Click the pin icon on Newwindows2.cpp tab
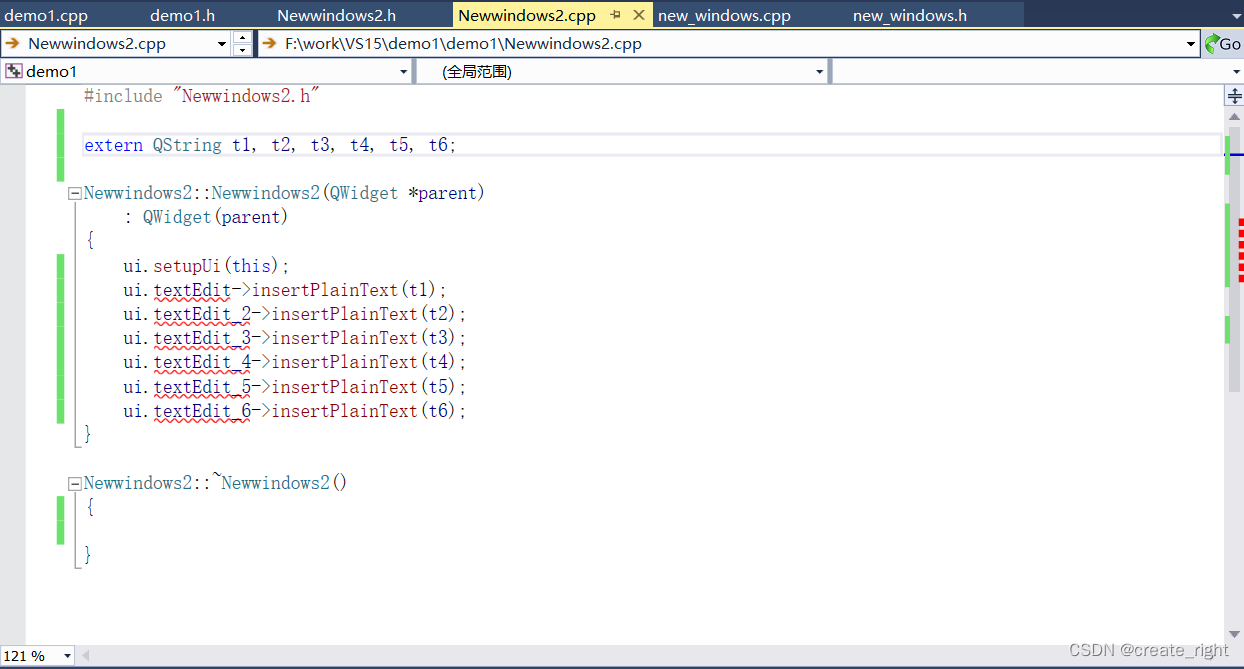The width and height of the screenshot is (1244, 669). (617, 15)
